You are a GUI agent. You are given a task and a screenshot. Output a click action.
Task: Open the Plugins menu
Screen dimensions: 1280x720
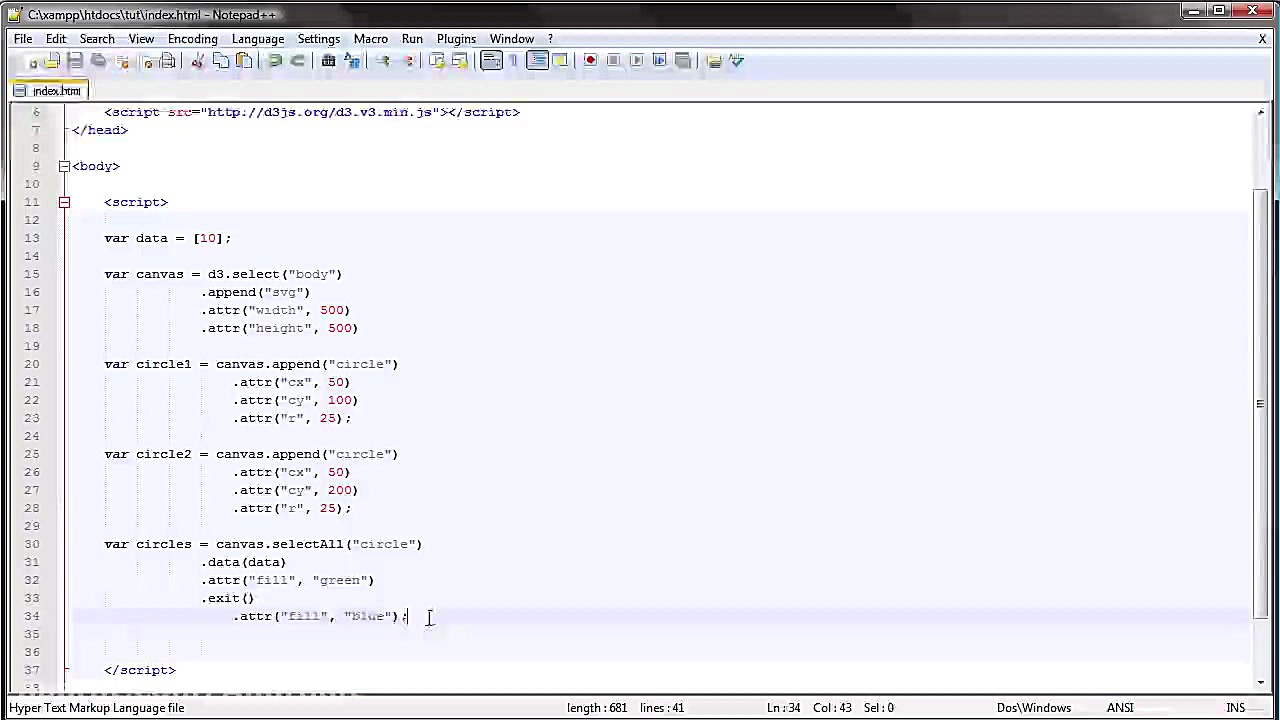click(x=456, y=38)
